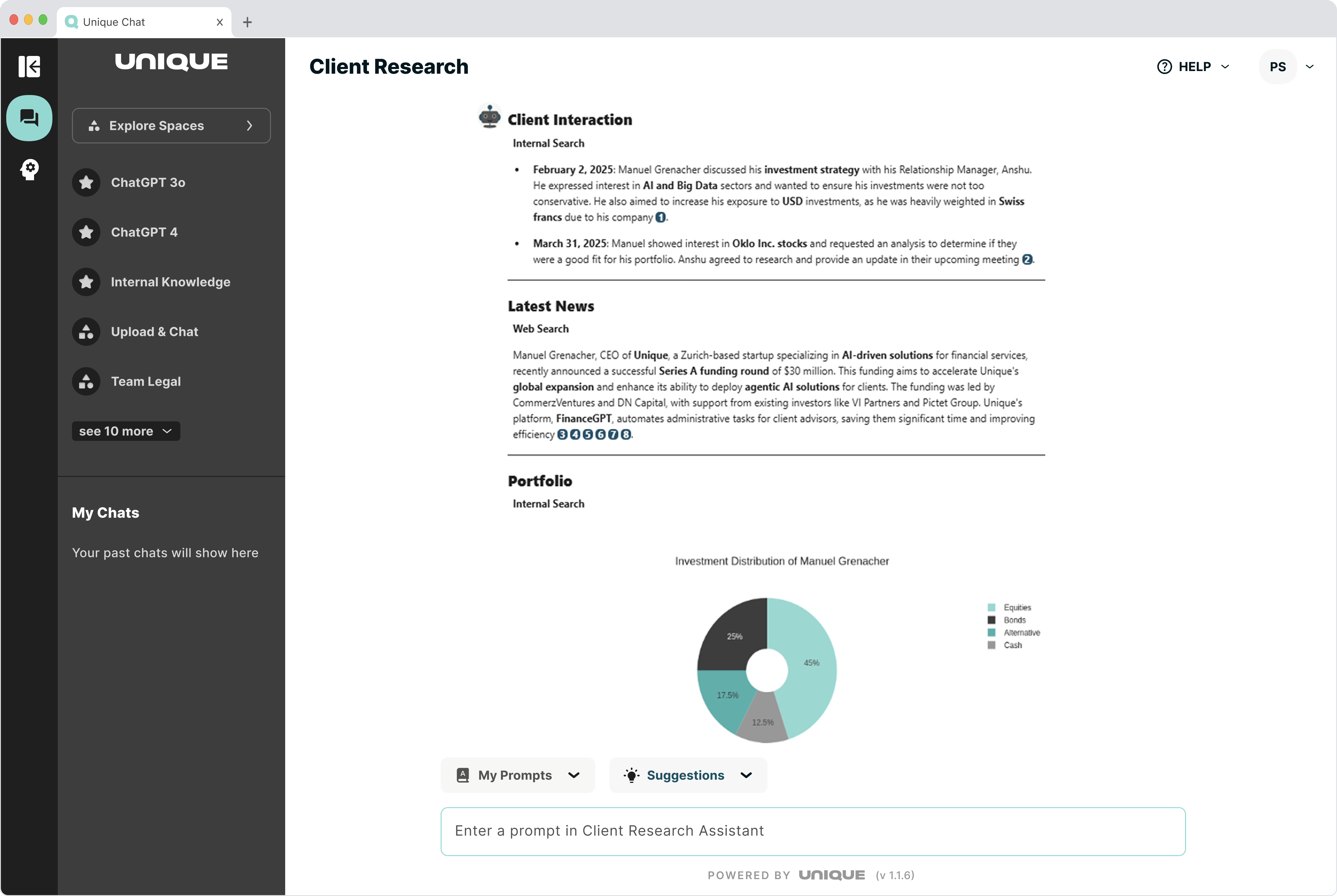Click the Equities legend color swatch

992,607
